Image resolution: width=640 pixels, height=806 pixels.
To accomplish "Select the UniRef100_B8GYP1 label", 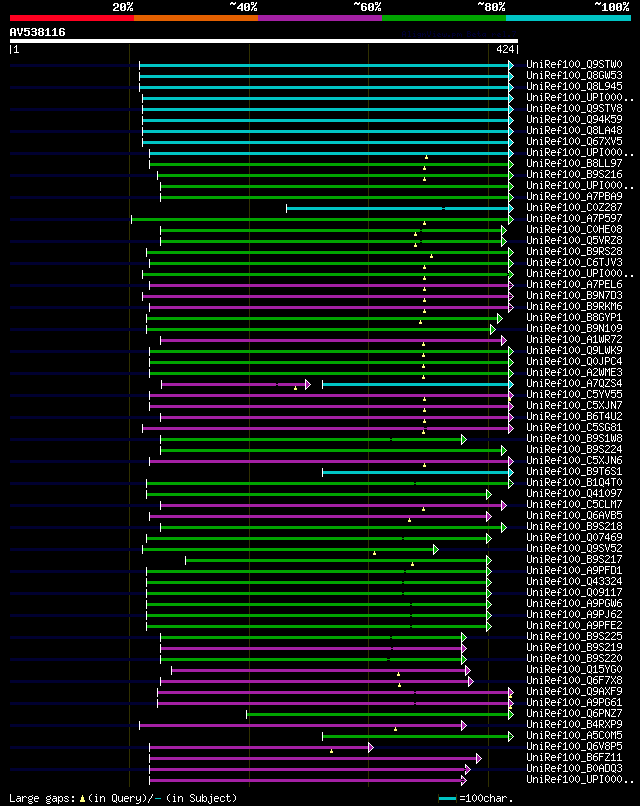I will coord(574,318).
